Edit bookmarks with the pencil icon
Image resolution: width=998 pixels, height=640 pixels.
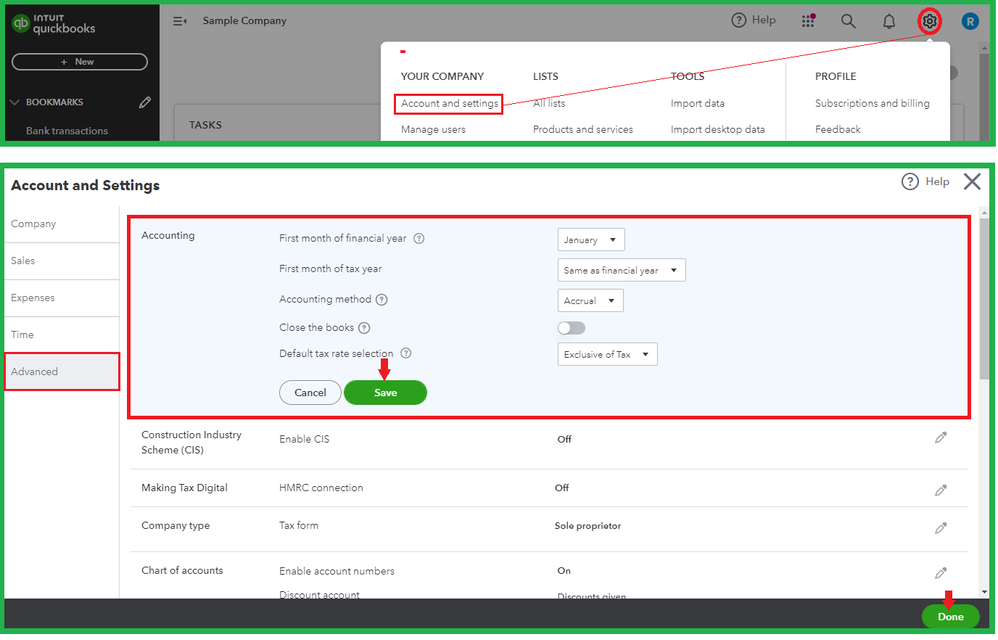click(x=145, y=102)
